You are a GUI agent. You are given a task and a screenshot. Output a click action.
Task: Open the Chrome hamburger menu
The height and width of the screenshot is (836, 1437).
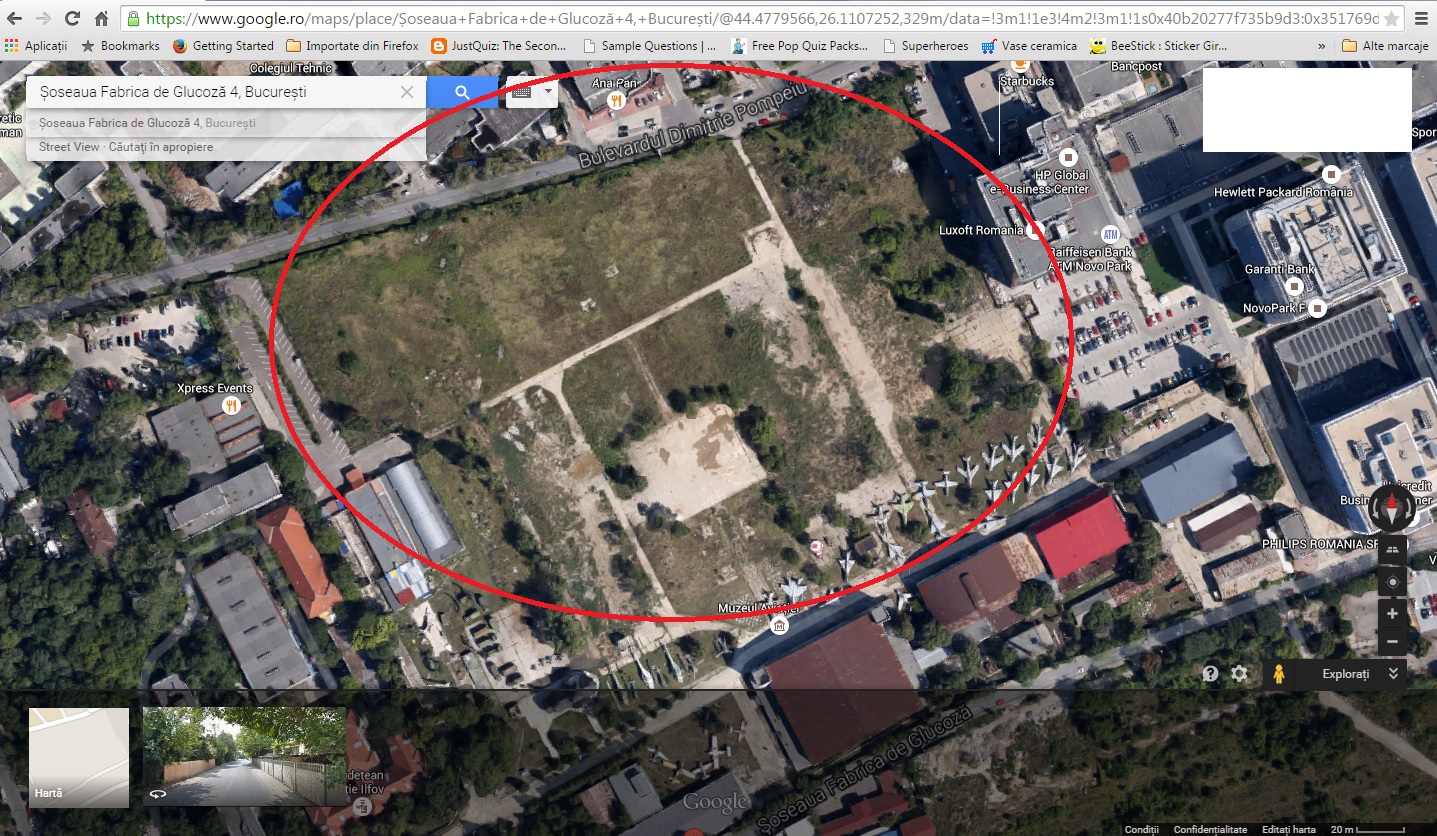click(x=1421, y=19)
